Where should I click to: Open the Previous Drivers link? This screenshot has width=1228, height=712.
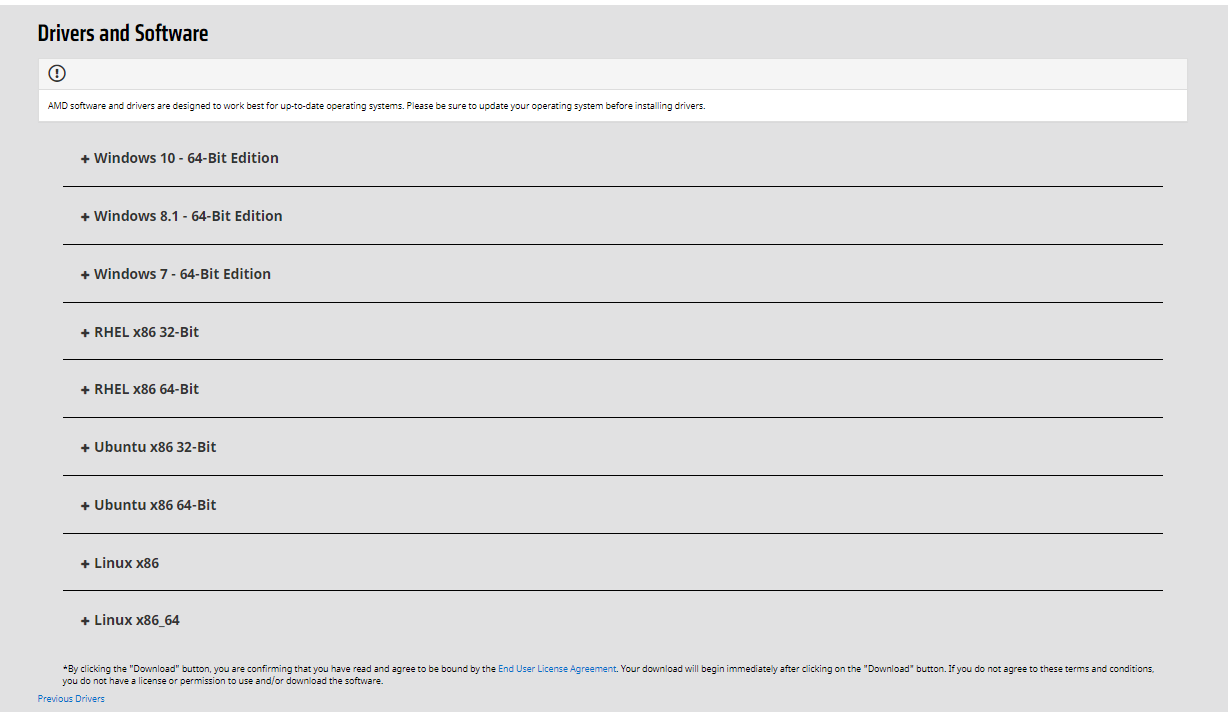[x=71, y=699]
